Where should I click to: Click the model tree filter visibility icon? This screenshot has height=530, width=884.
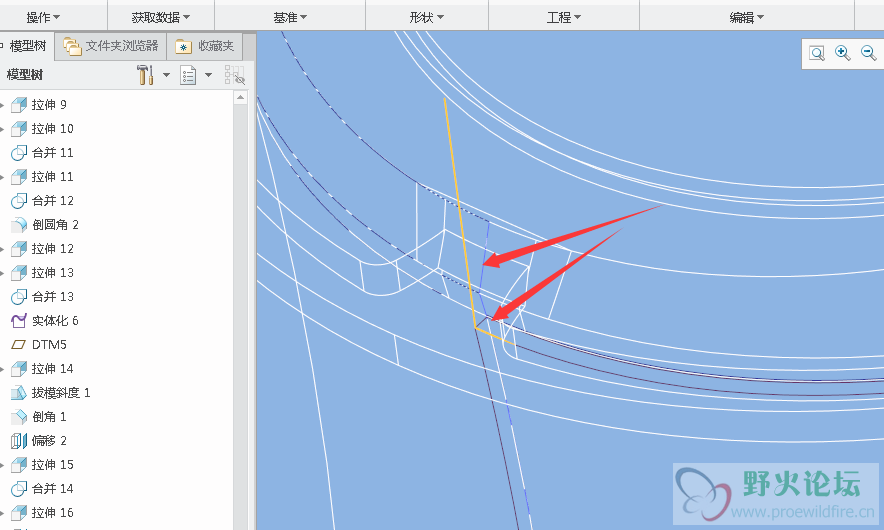(235, 75)
